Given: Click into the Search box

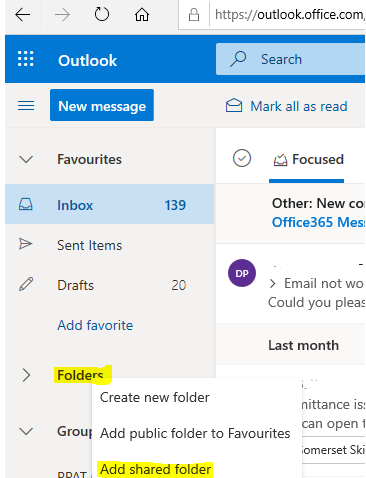Looking at the screenshot, I should pyautogui.click(x=291, y=59).
